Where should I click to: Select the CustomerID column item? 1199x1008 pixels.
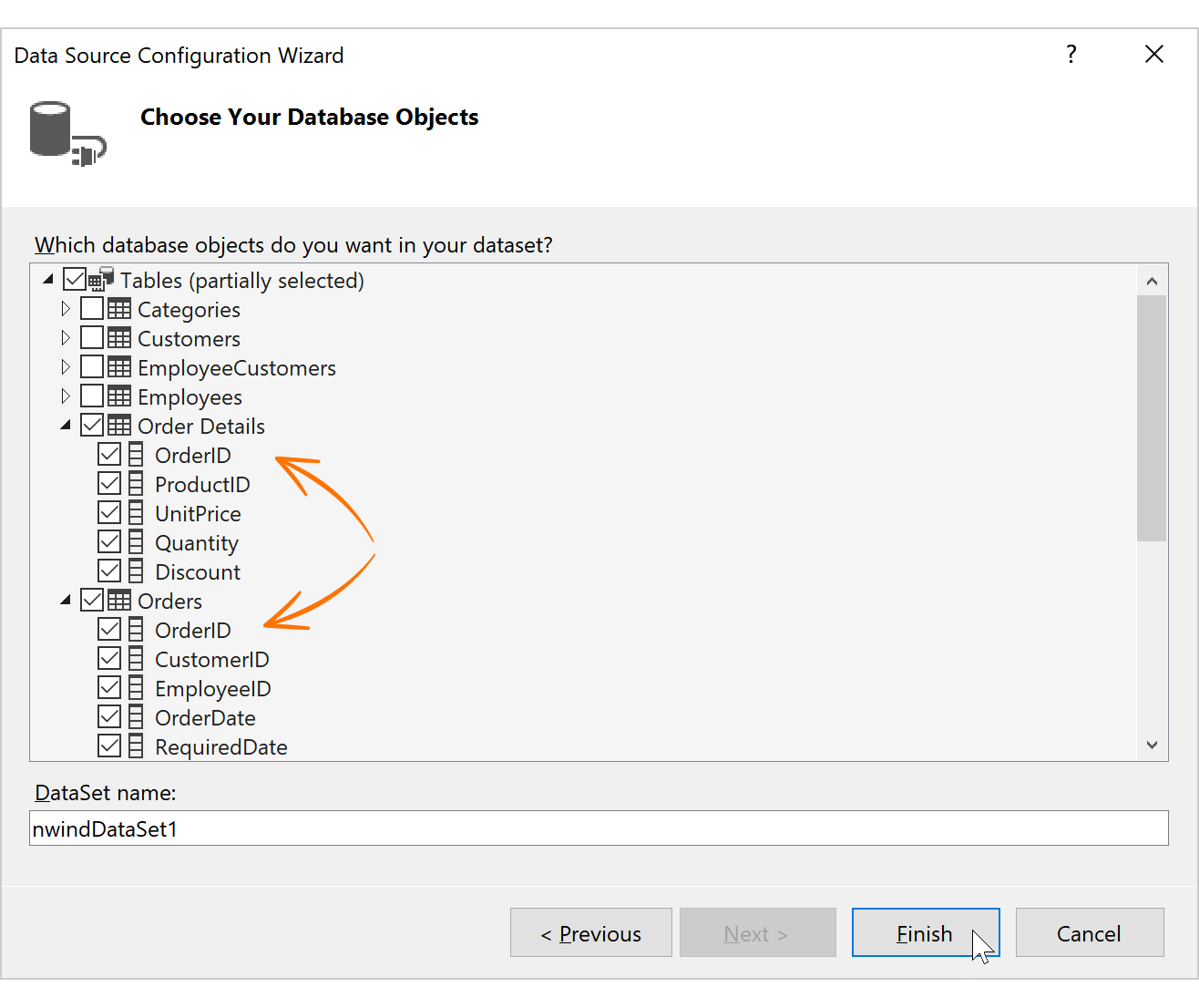coord(211,659)
